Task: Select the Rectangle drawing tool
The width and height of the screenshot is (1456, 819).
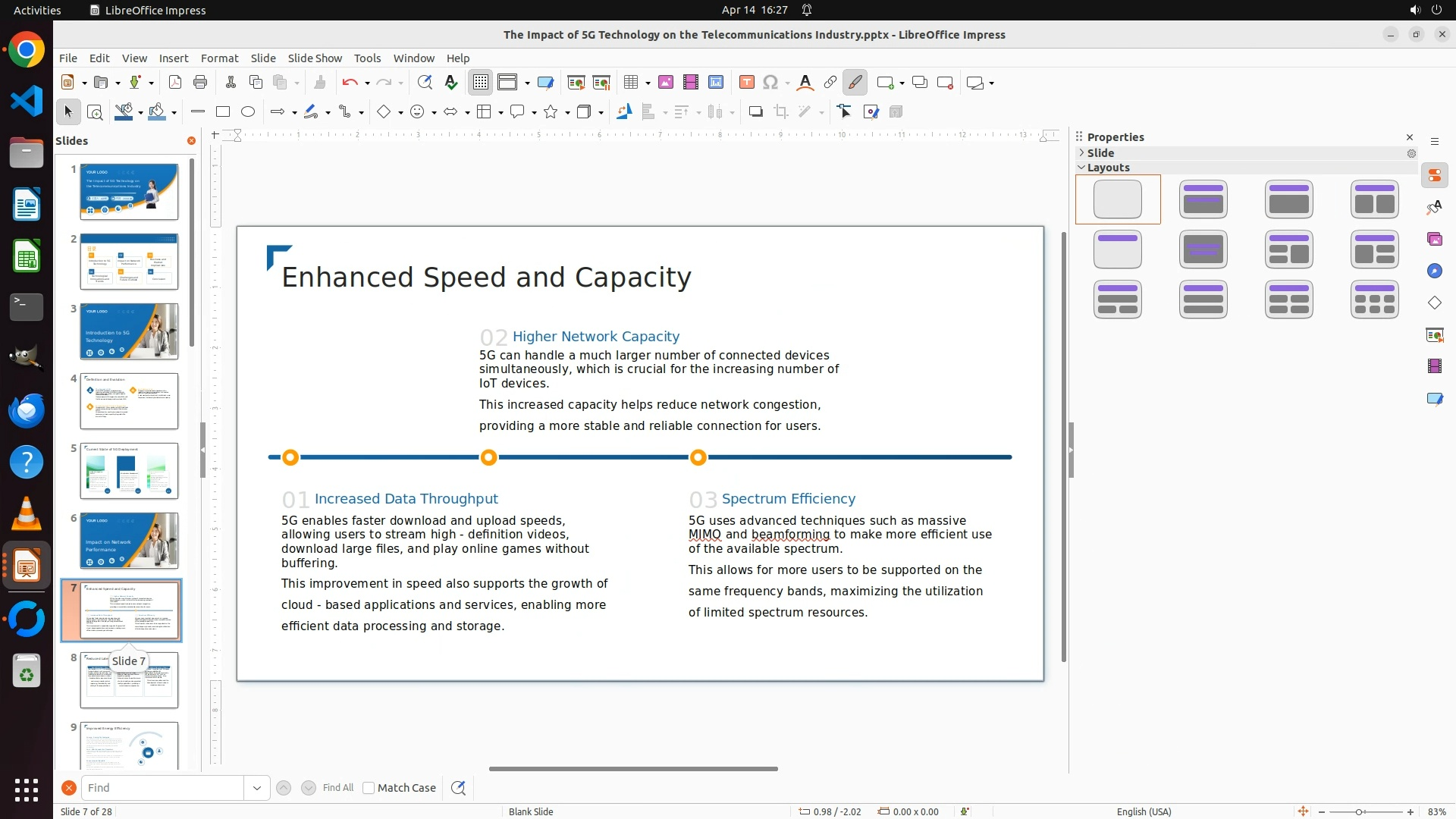Action: click(223, 112)
